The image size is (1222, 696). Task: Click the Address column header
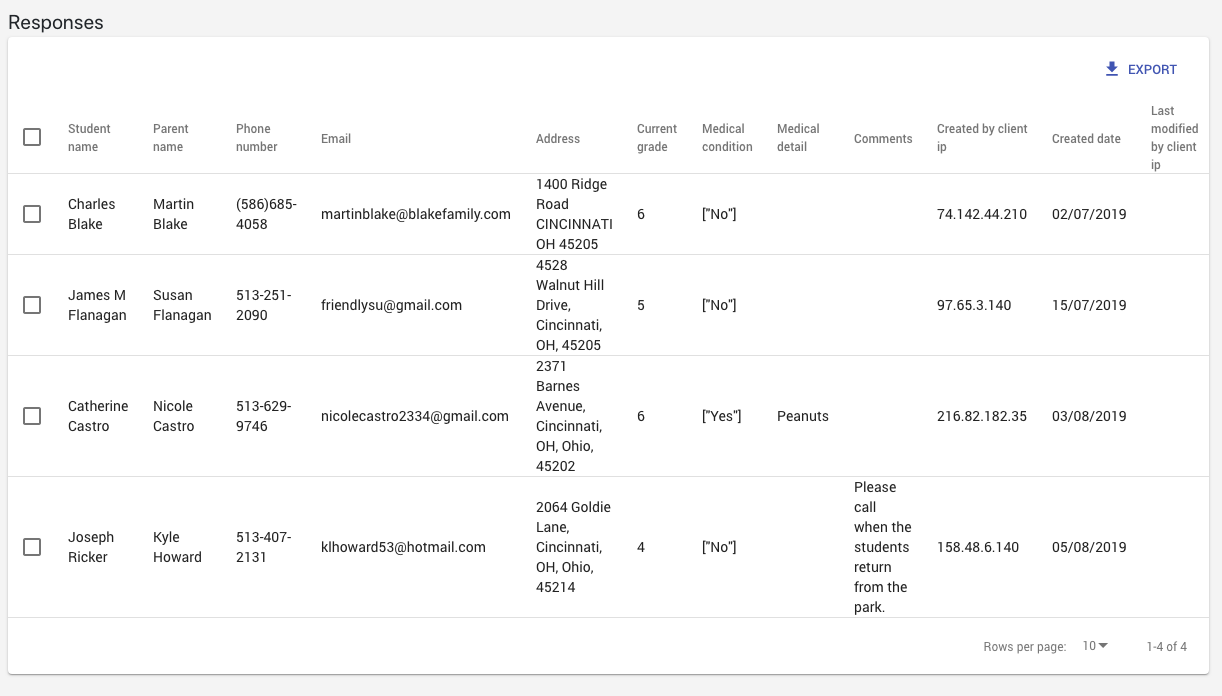point(558,139)
